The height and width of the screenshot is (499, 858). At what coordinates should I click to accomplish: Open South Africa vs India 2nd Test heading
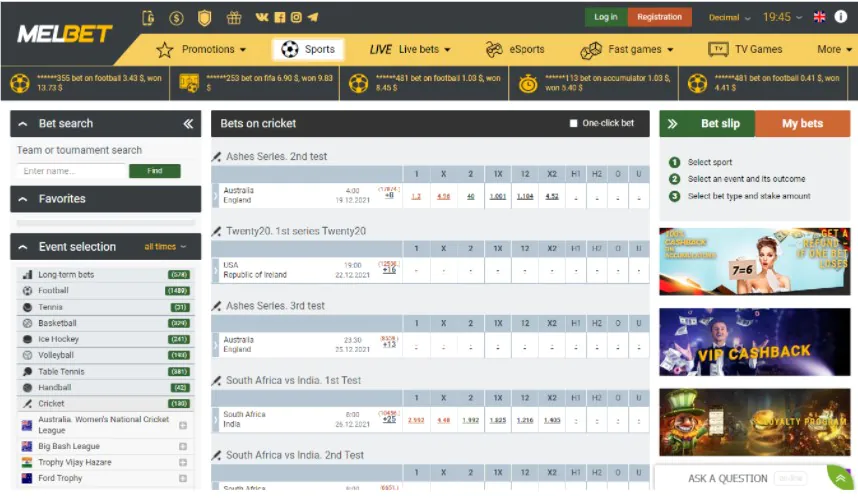point(294,455)
